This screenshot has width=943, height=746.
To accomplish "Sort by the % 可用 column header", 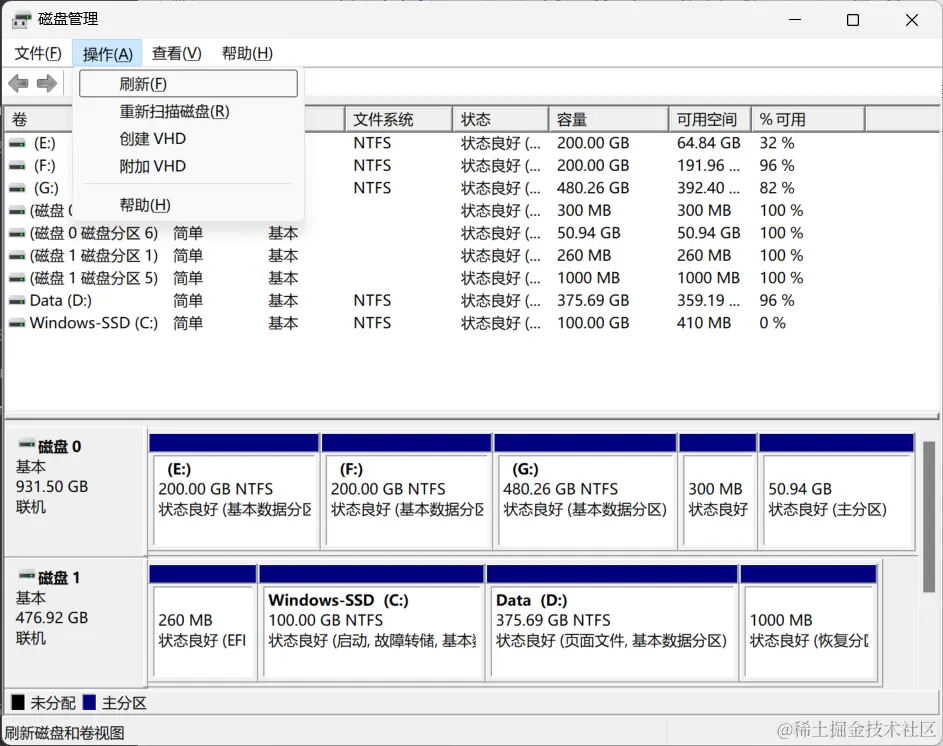I will (x=808, y=119).
